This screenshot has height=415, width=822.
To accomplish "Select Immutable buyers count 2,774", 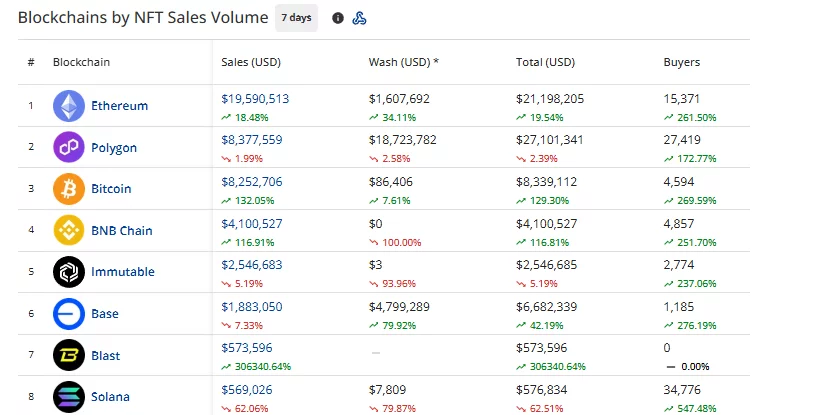I will click(x=679, y=265).
